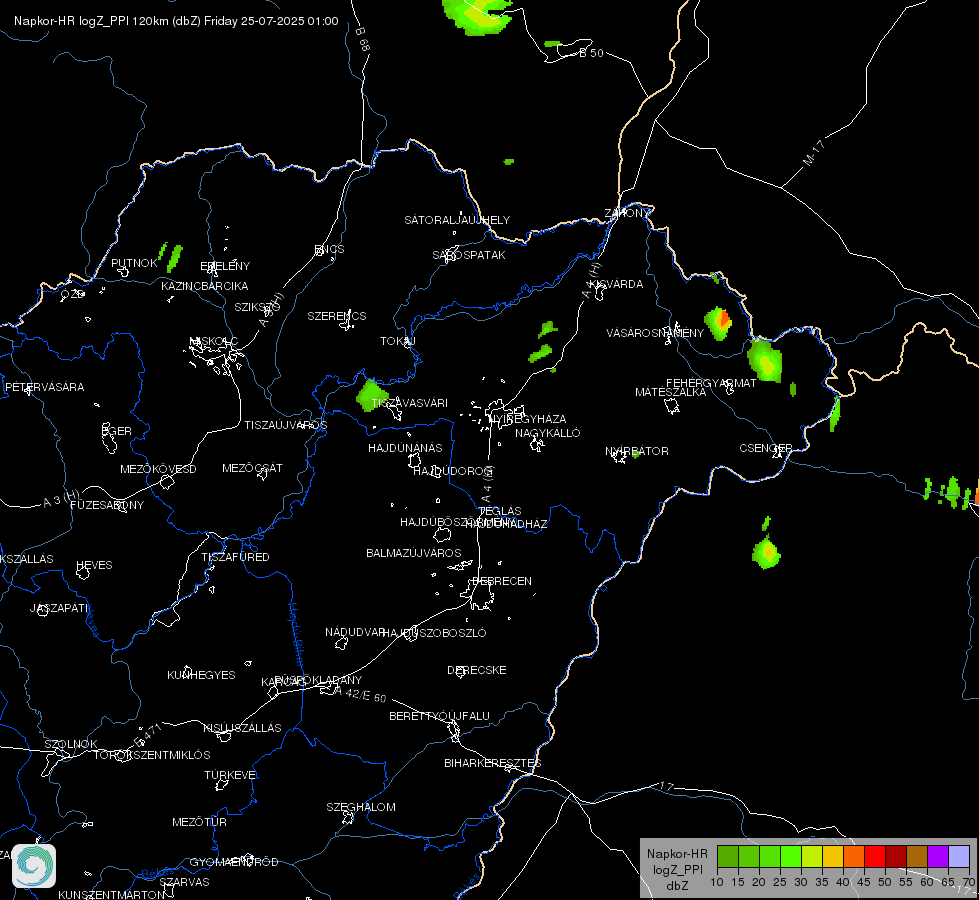979x900 pixels.
Task: Click the TISZAÚJVÁROS town label
Action: [x=285, y=425]
